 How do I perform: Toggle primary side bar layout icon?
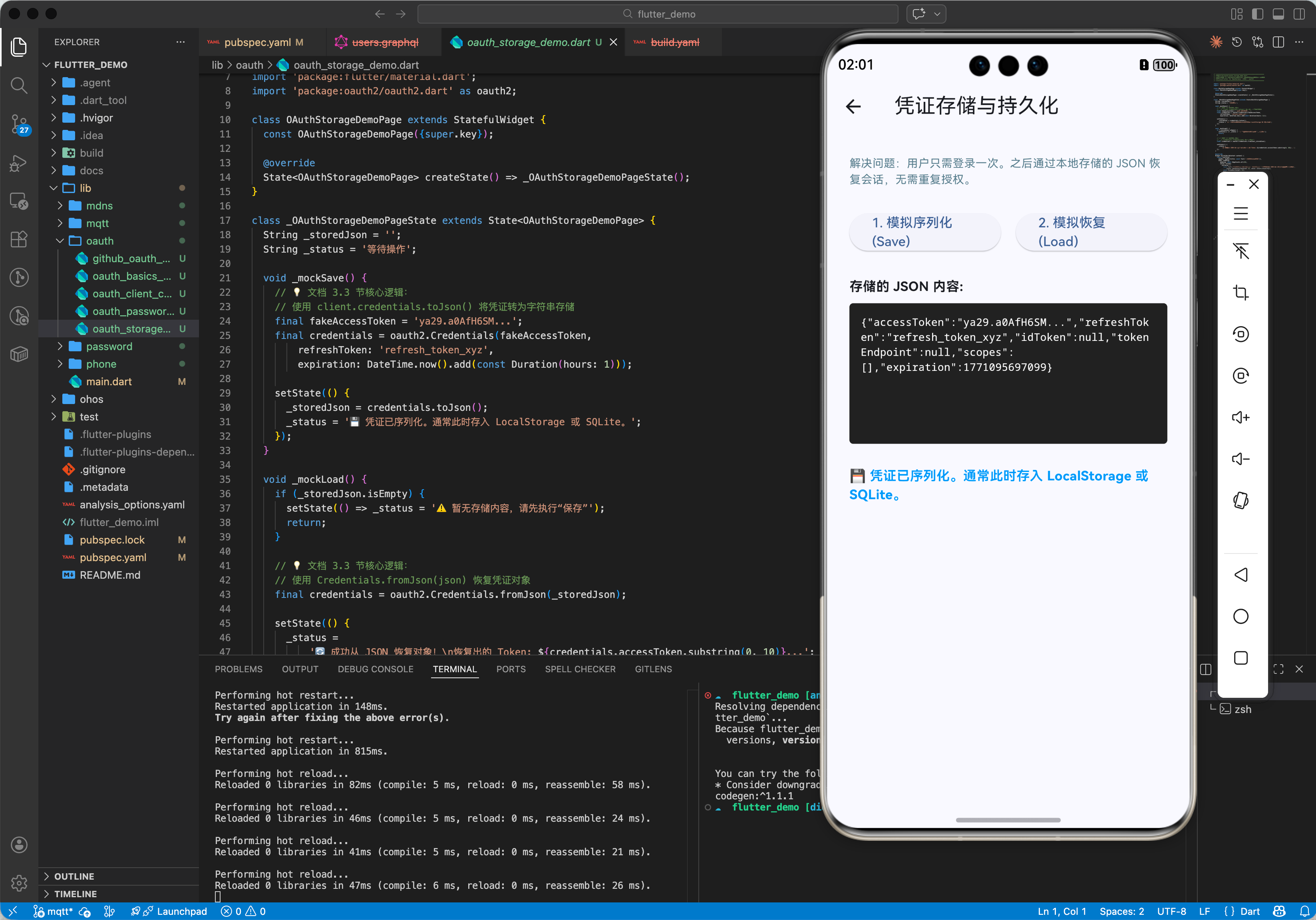1257,14
